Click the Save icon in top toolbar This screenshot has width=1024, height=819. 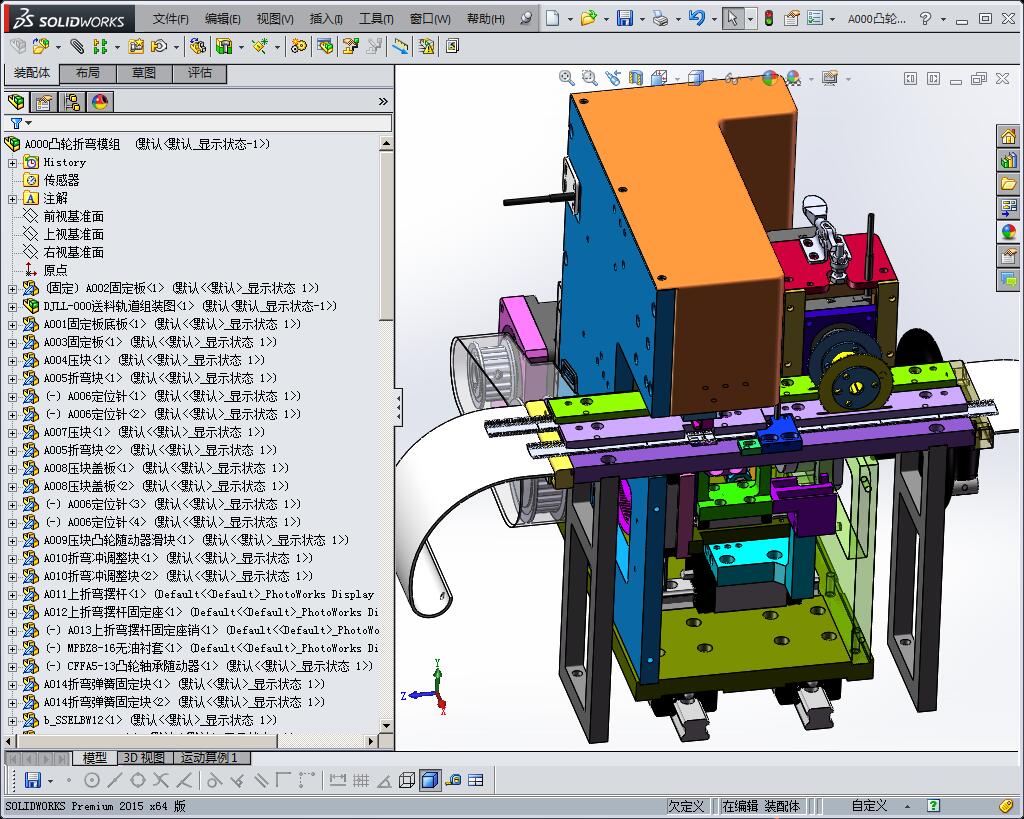click(625, 18)
